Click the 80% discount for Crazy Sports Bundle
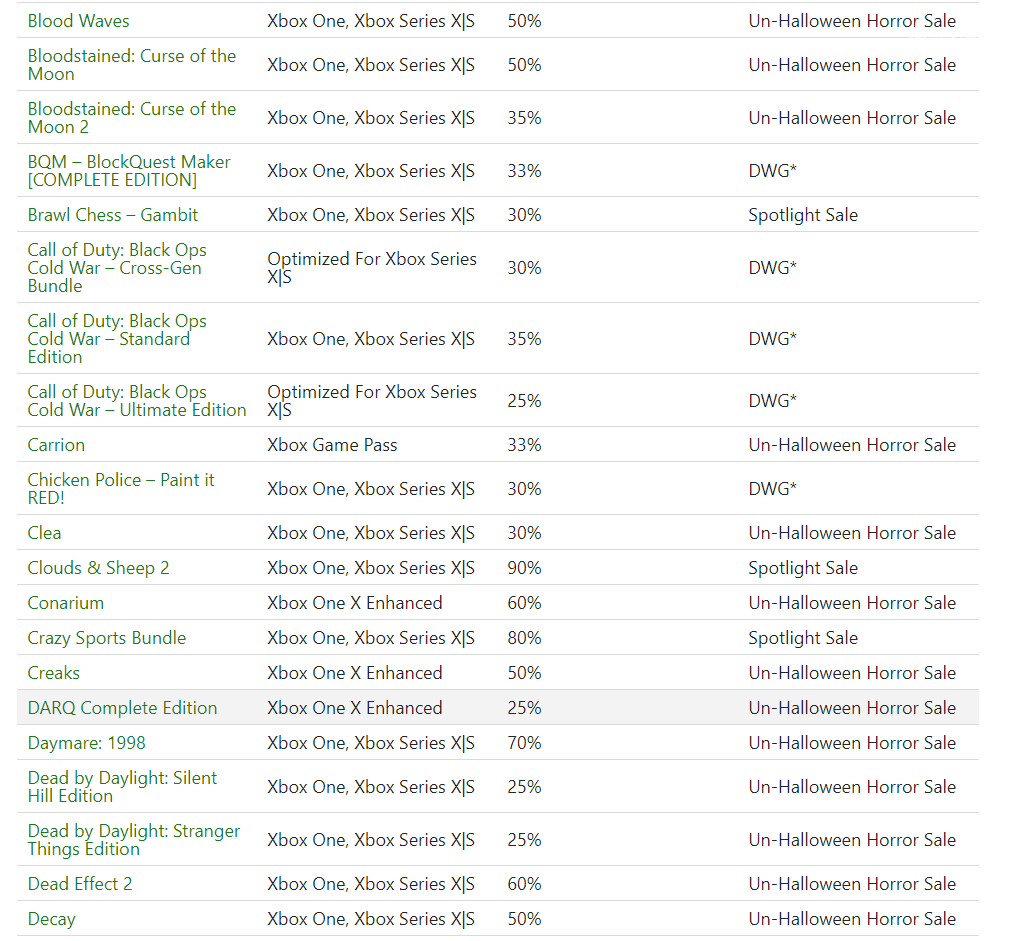1016x941 pixels. pos(524,638)
